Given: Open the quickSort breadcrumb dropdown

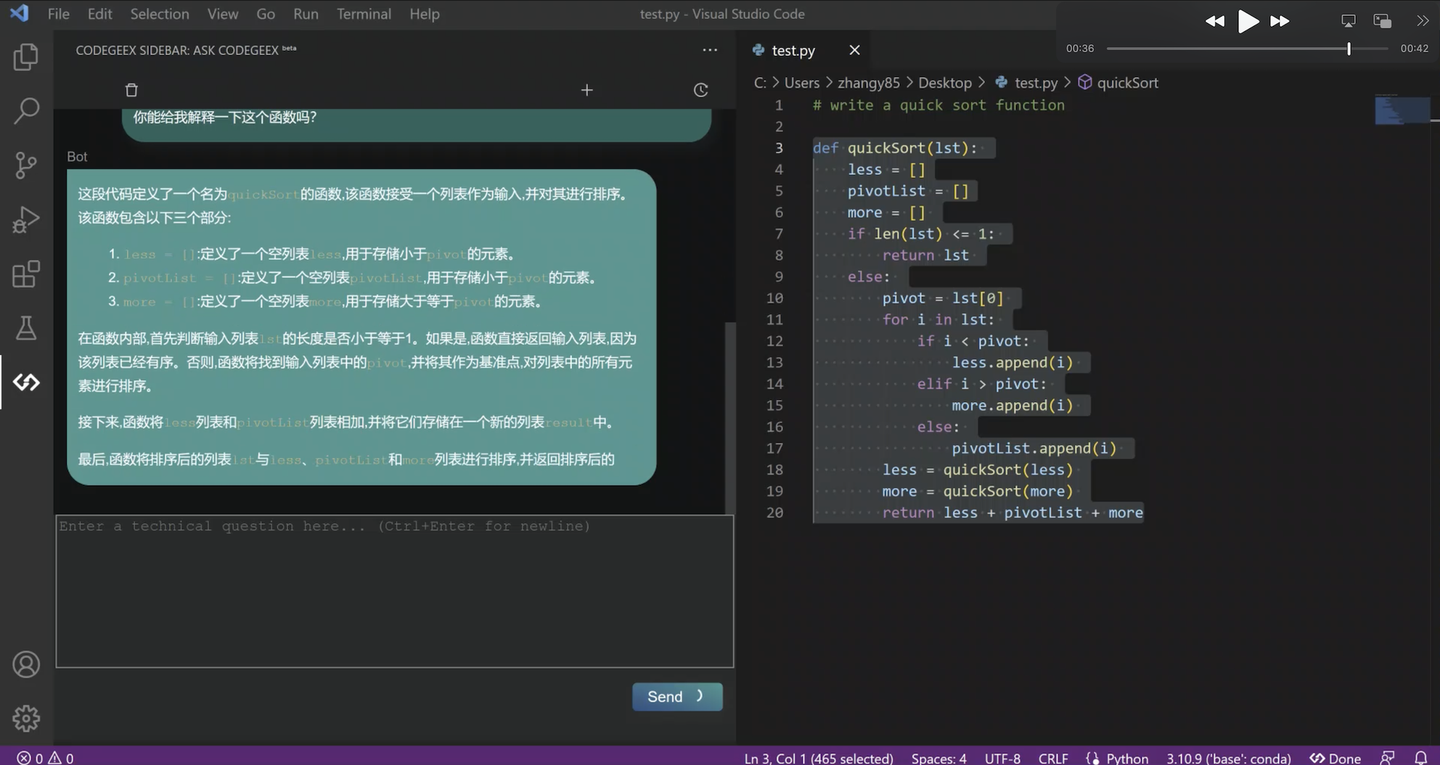Looking at the screenshot, I should (1127, 82).
